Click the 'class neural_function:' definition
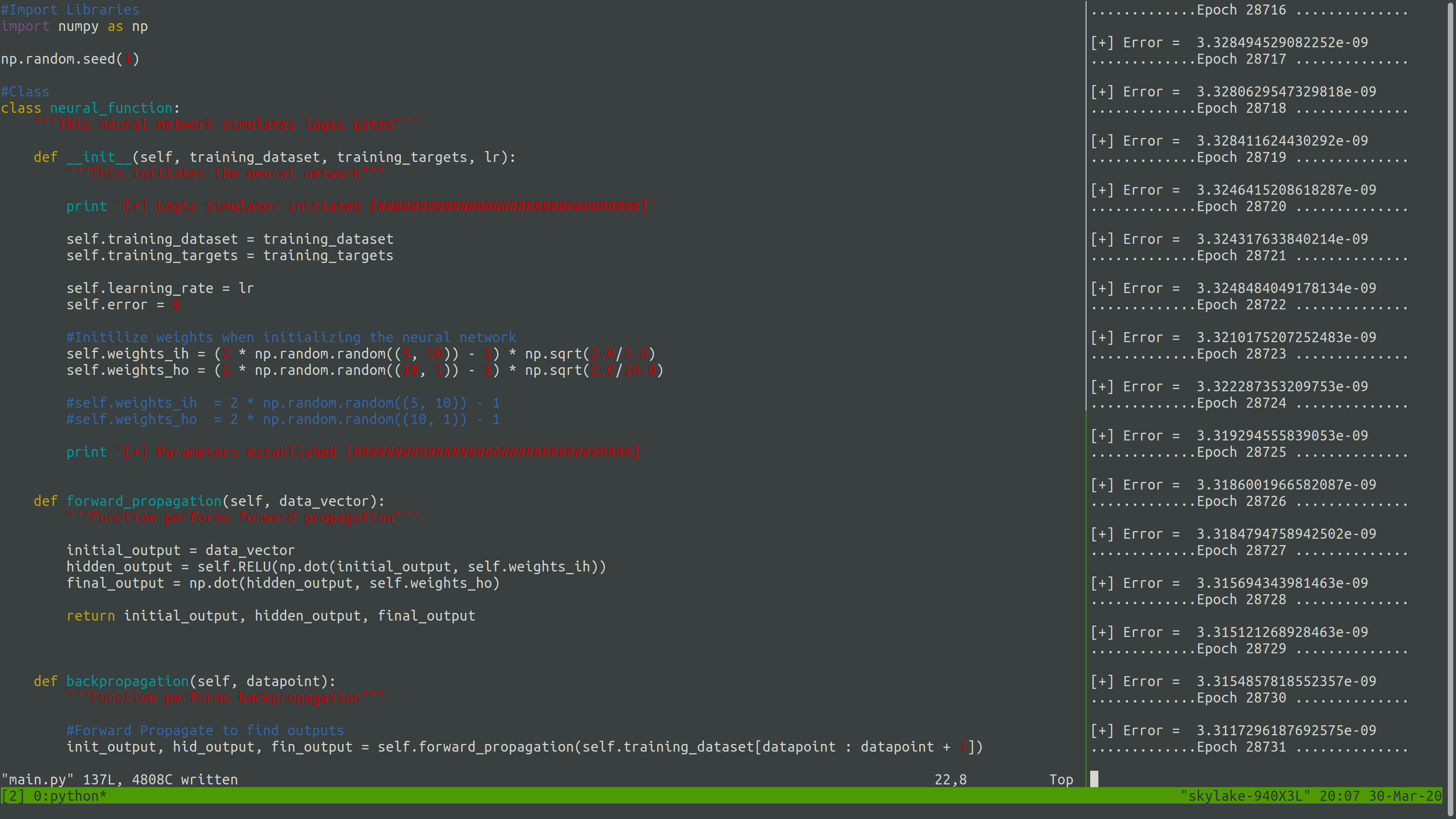Viewport: 1456px width, 819px height. (x=91, y=108)
